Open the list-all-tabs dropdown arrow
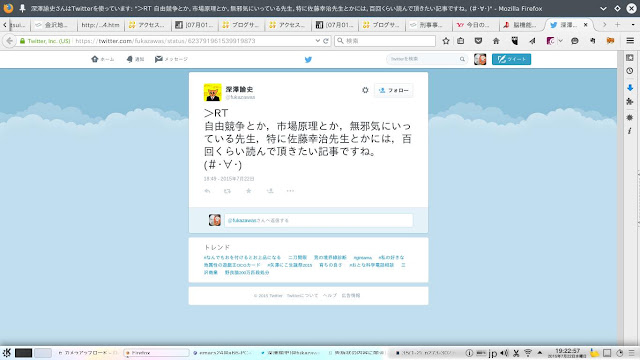640x360 pixels. (633, 25)
